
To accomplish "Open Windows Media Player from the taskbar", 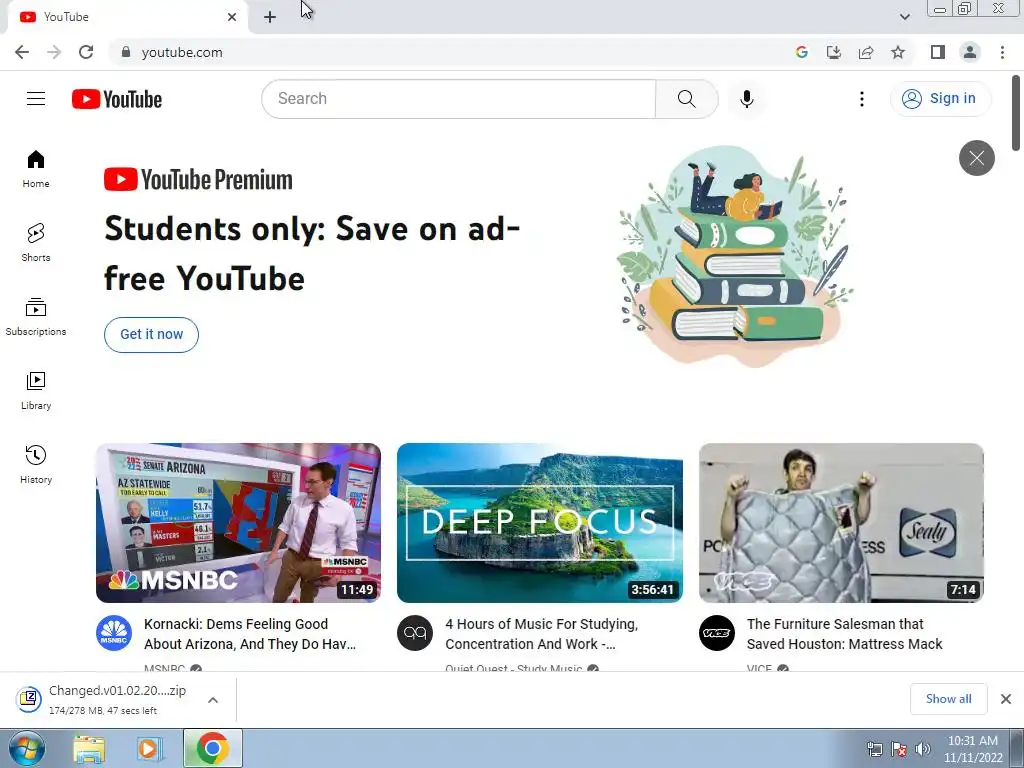I will click(149, 748).
